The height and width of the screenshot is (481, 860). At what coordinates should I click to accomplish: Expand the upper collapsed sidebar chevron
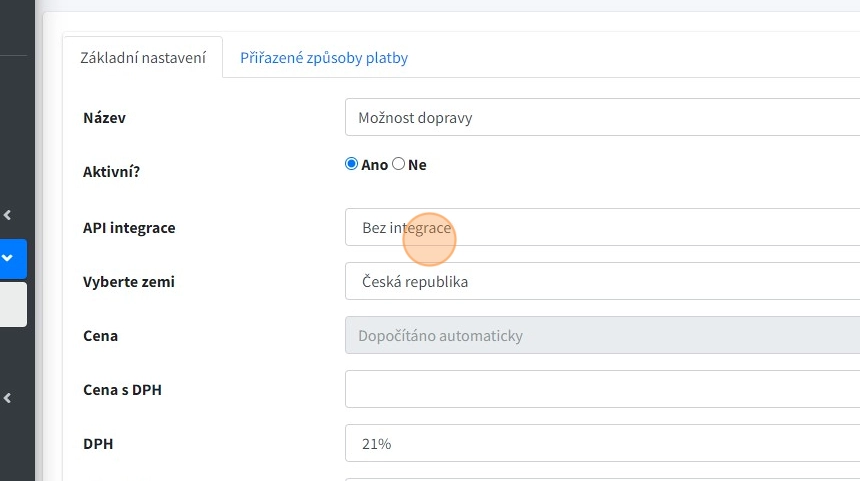(x=7, y=214)
